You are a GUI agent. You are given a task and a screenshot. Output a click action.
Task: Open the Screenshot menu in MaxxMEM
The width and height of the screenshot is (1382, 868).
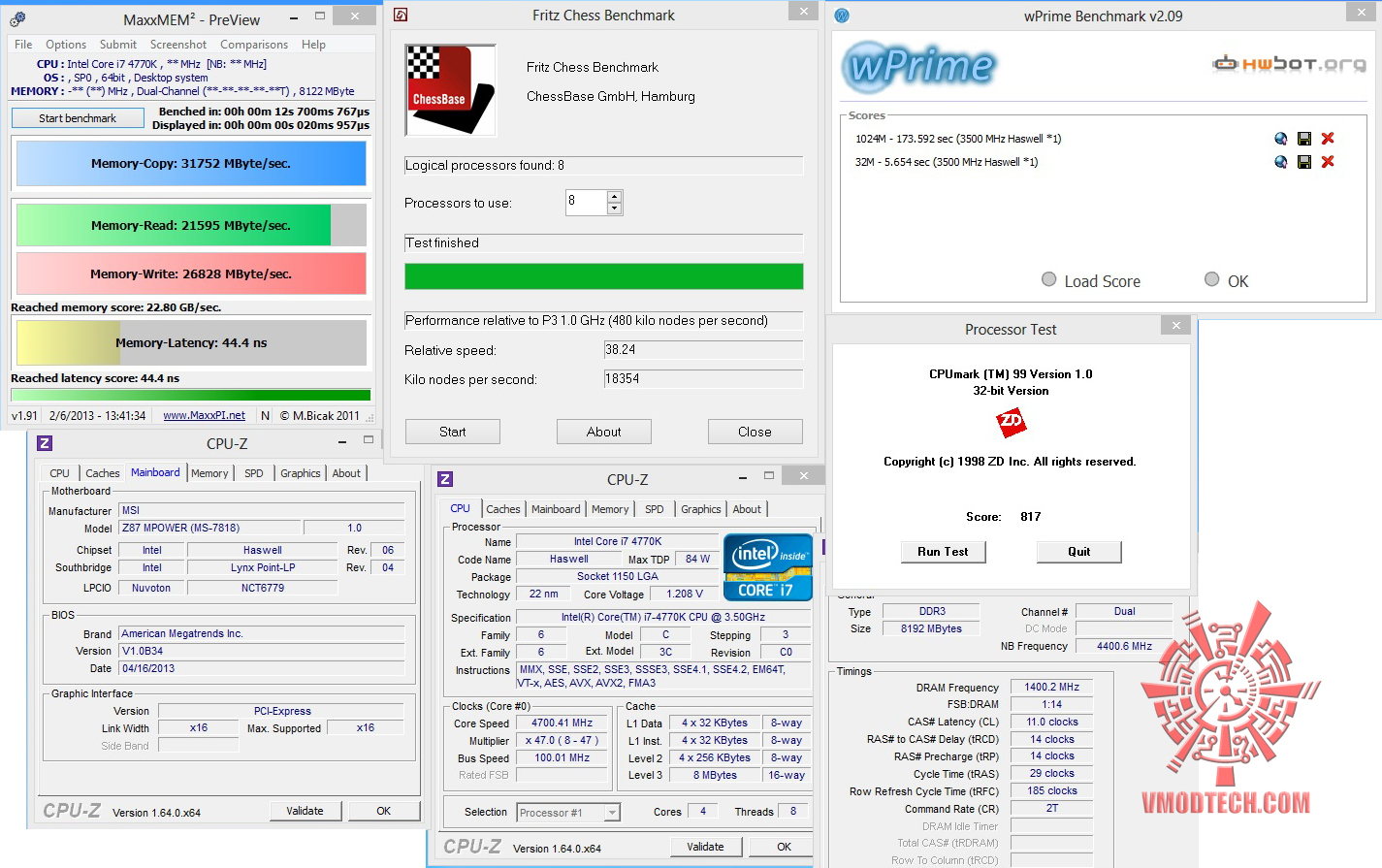[x=178, y=45]
